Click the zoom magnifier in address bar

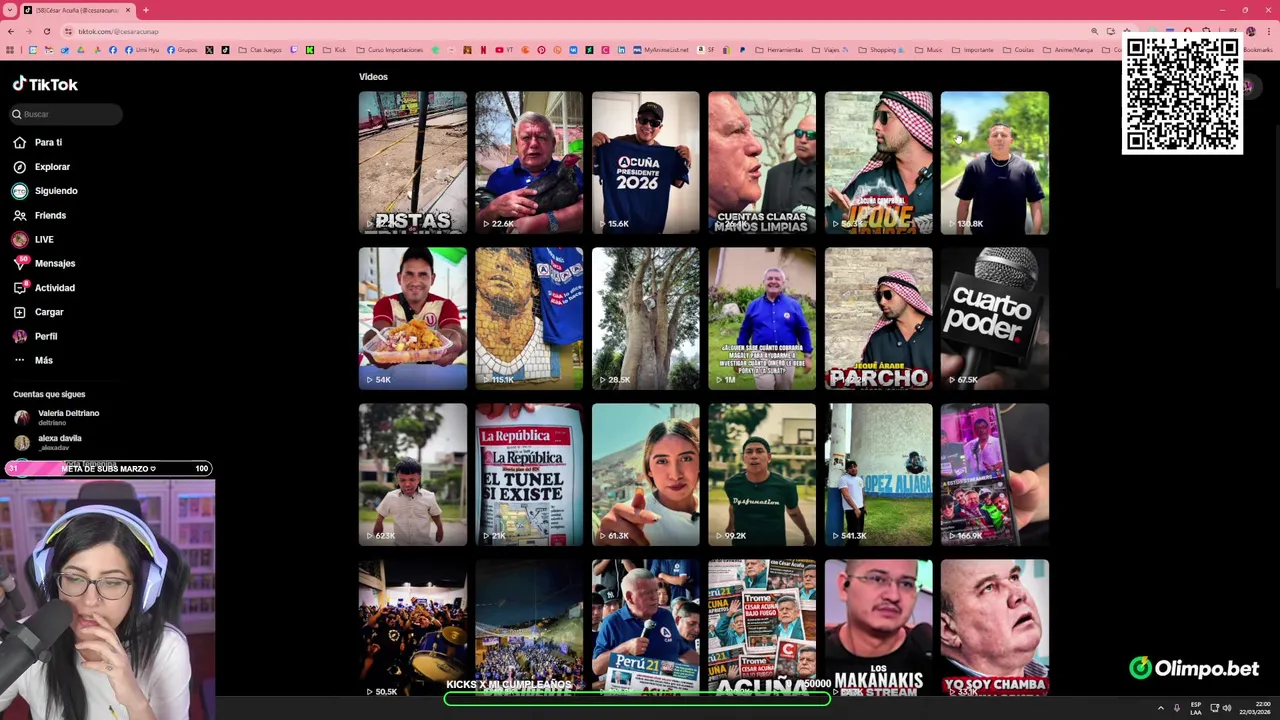click(x=1095, y=31)
